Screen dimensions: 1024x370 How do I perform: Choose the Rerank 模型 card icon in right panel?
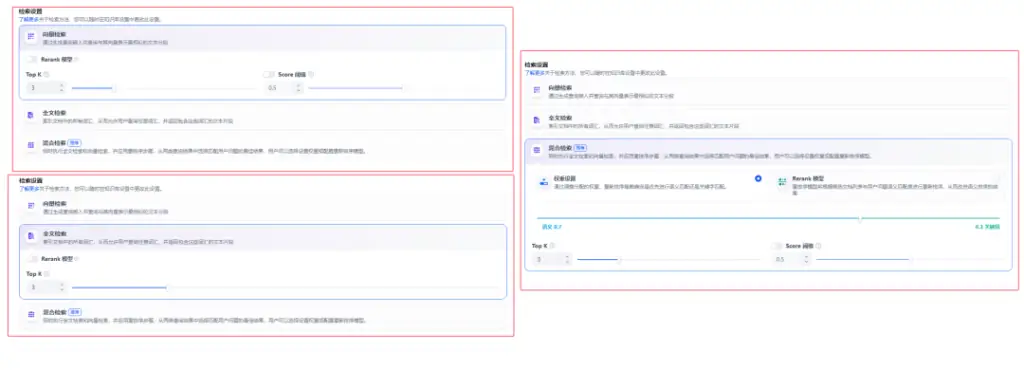(782, 182)
